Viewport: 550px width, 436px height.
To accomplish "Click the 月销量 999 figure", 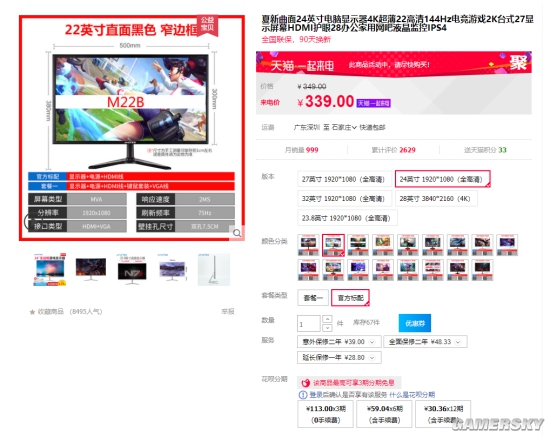I will 301,150.
